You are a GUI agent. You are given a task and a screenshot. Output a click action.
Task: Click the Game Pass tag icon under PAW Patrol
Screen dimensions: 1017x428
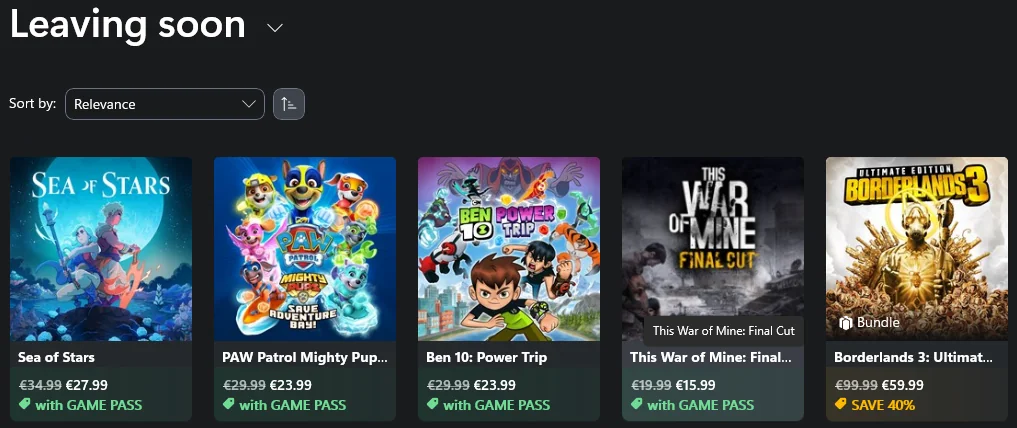229,405
